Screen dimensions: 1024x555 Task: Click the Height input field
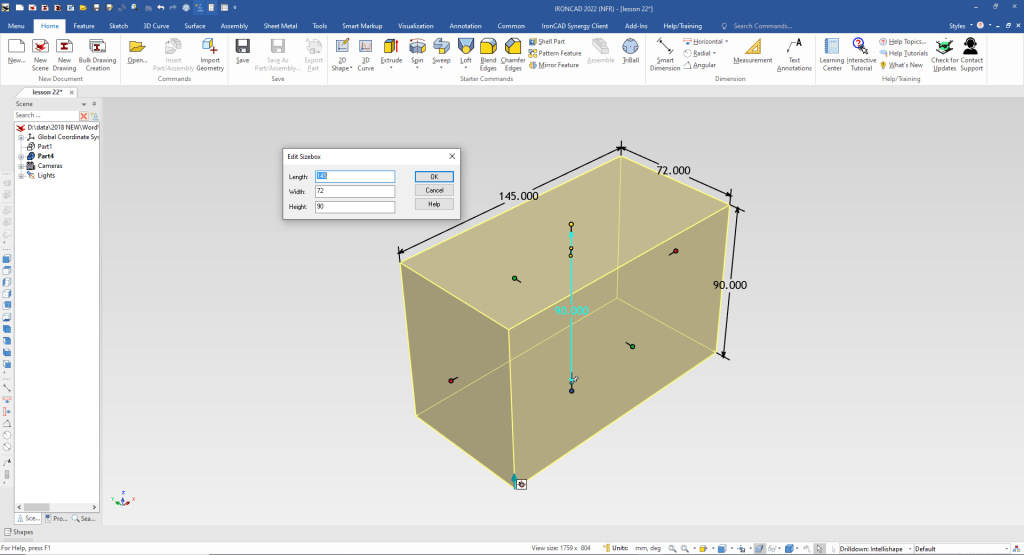pos(355,206)
